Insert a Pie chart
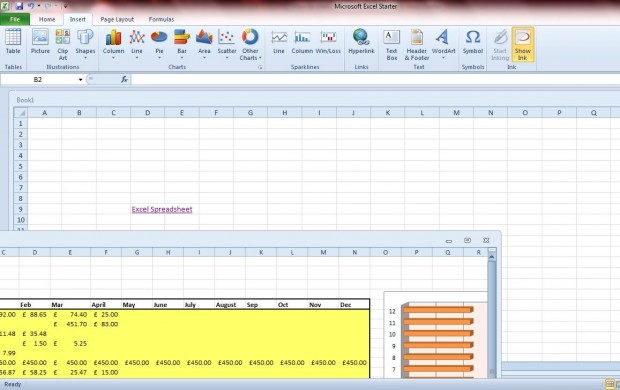This screenshot has height=390, width=620. click(159, 44)
